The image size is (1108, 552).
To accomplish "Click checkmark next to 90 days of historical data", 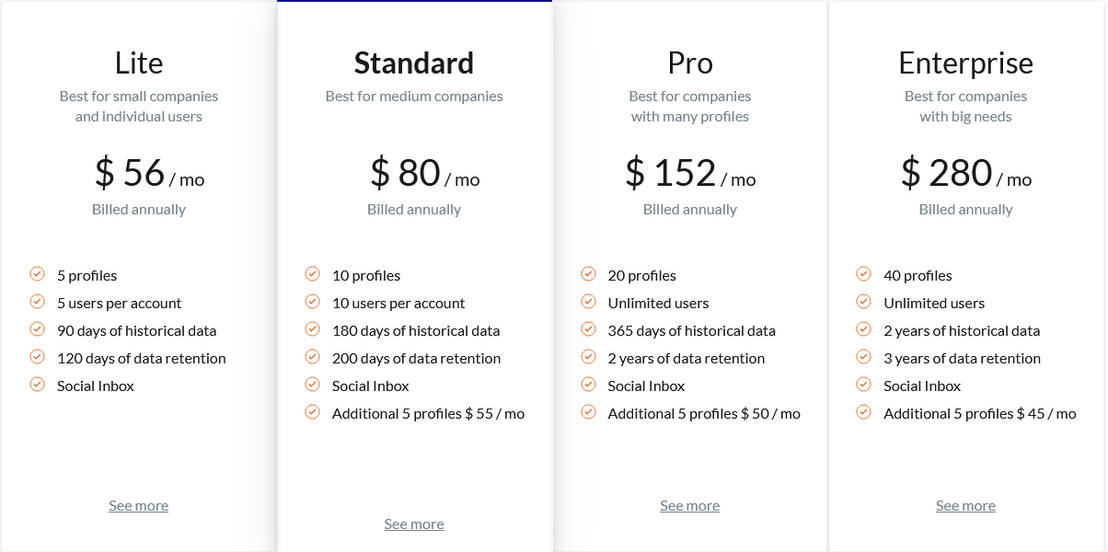I will [x=37, y=329].
